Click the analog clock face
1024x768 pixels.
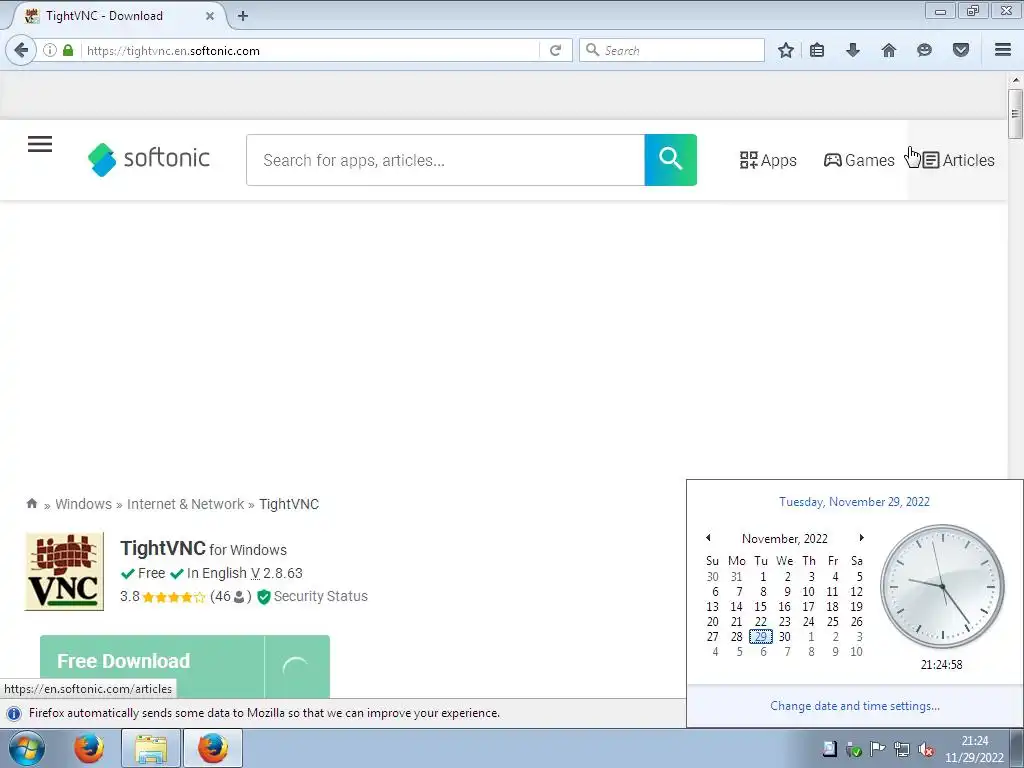942,586
